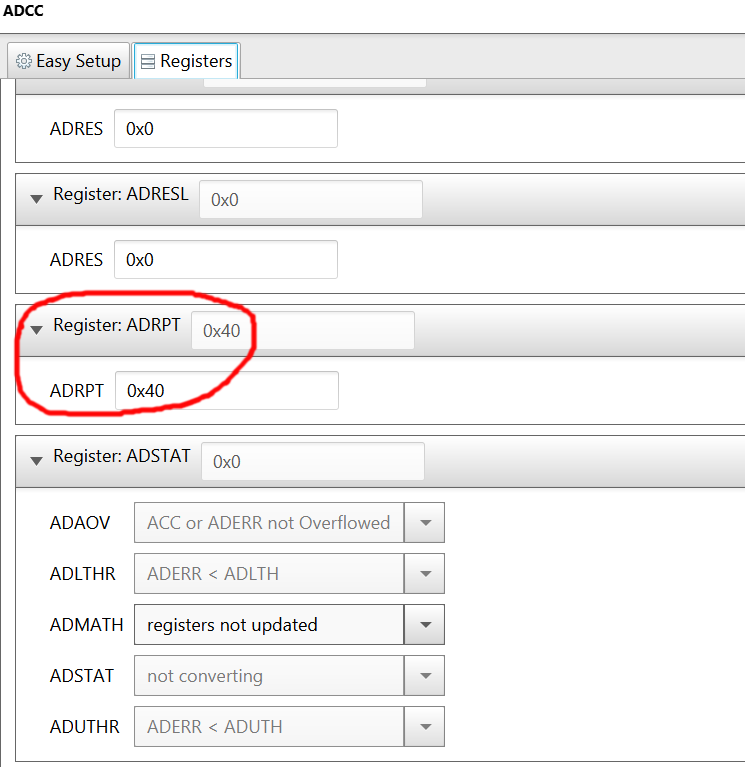The width and height of the screenshot is (745, 767).
Task: Click the Easy Setup gear icon
Action: point(23,61)
